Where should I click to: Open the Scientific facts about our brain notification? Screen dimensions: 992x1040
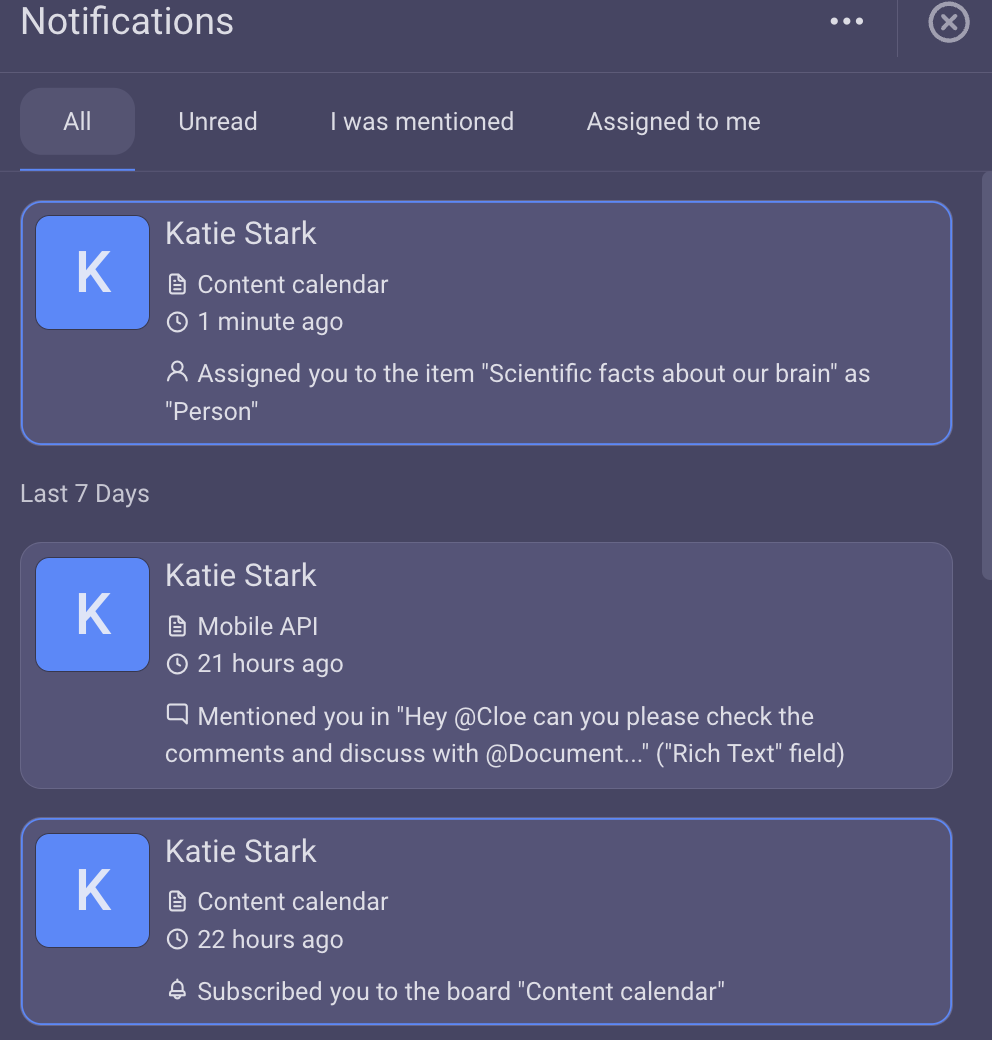tap(487, 323)
